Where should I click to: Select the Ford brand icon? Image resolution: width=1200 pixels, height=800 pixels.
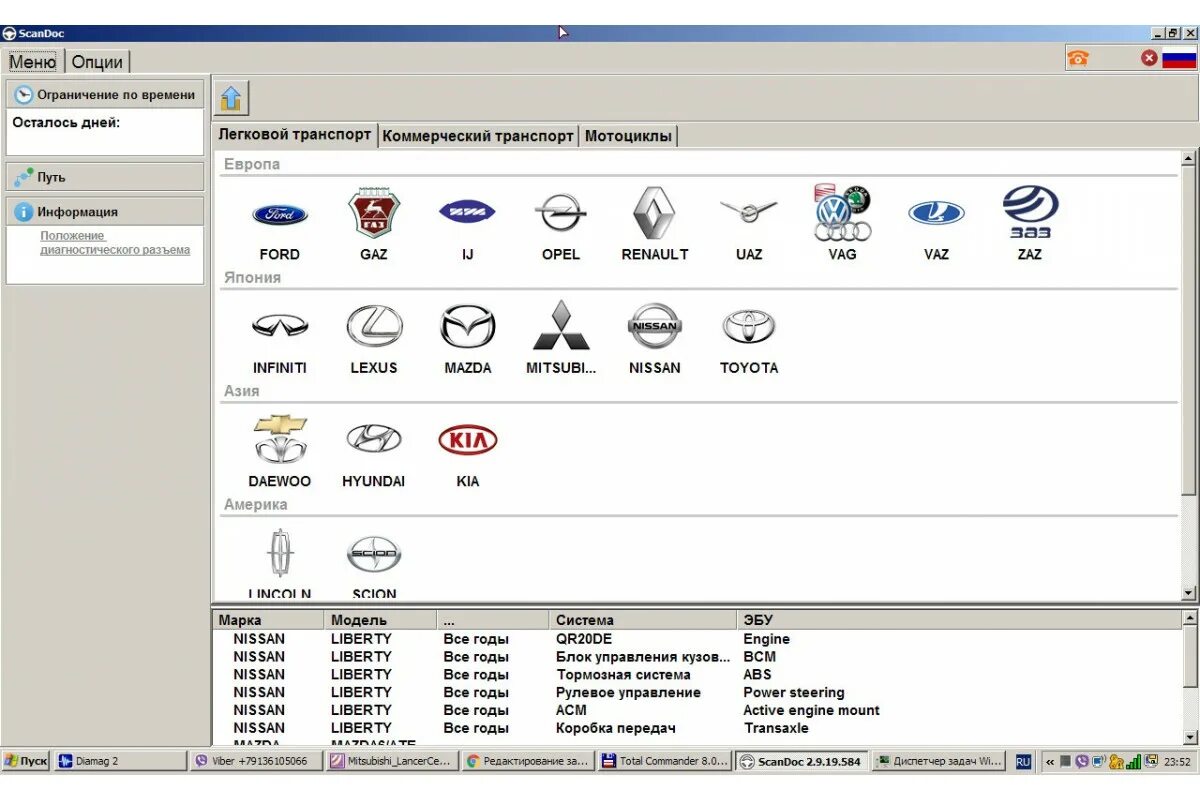[x=280, y=215]
